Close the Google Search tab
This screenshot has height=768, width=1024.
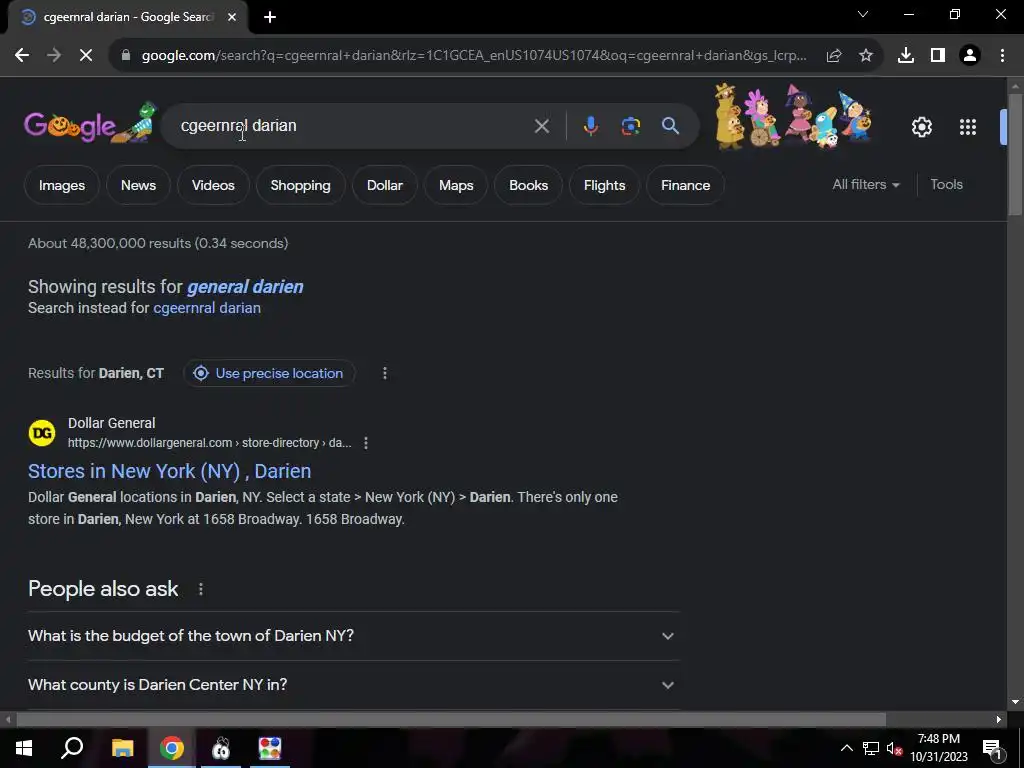232,17
